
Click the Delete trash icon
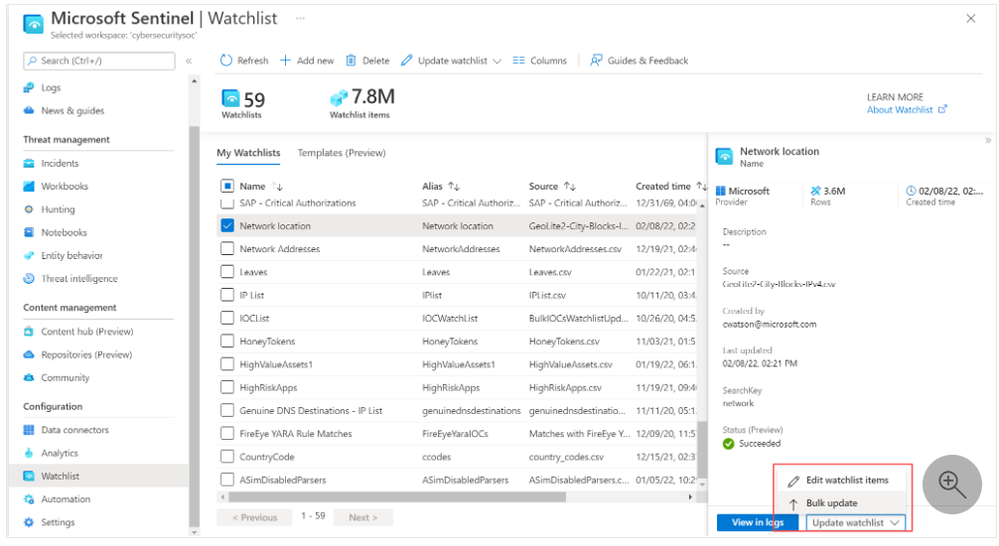pyautogui.click(x=350, y=61)
